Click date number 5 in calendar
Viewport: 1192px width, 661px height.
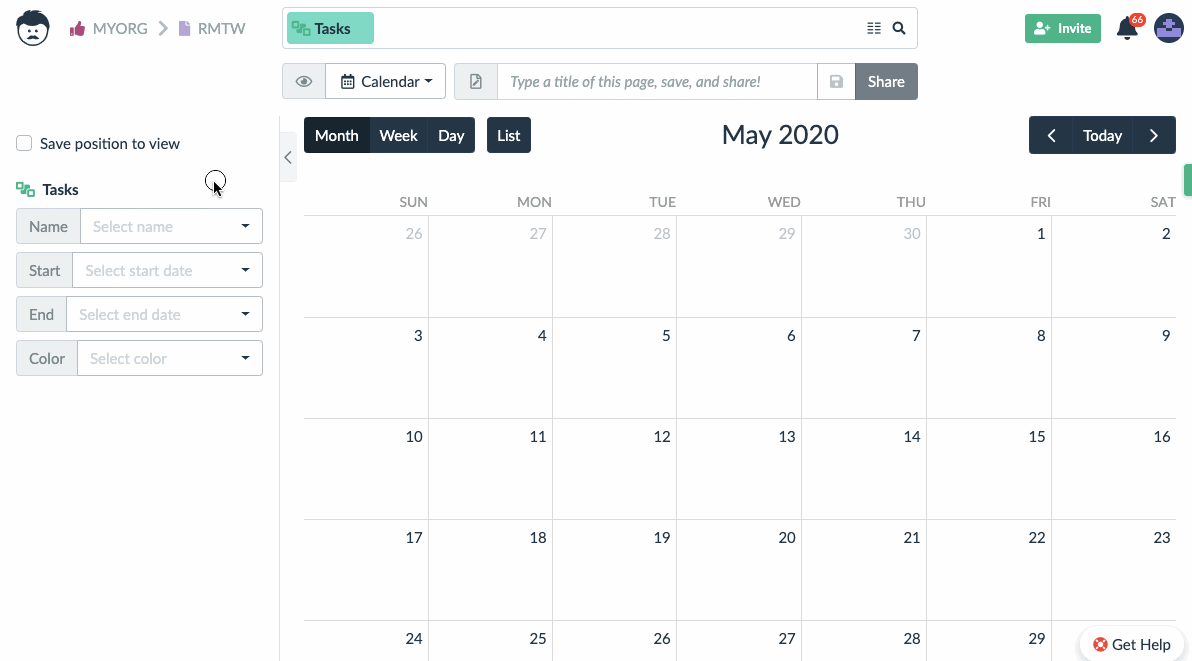(666, 336)
